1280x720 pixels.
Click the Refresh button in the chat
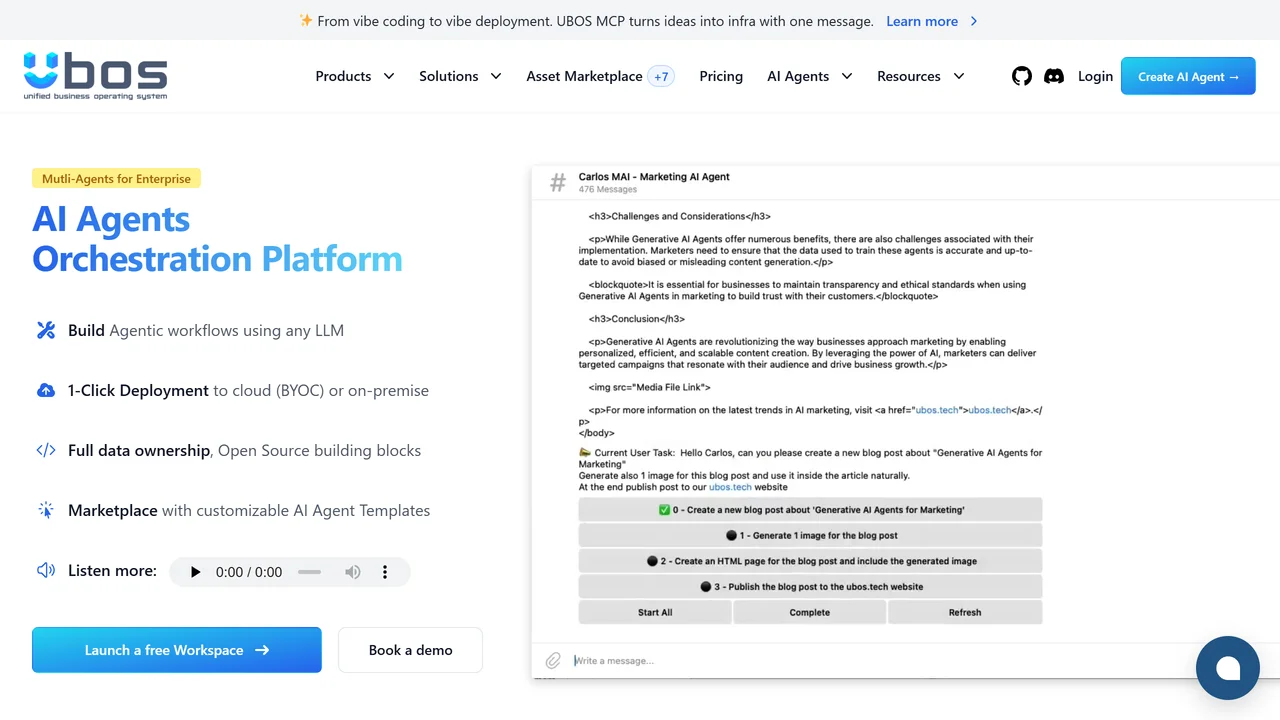pyautogui.click(x=965, y=612)
